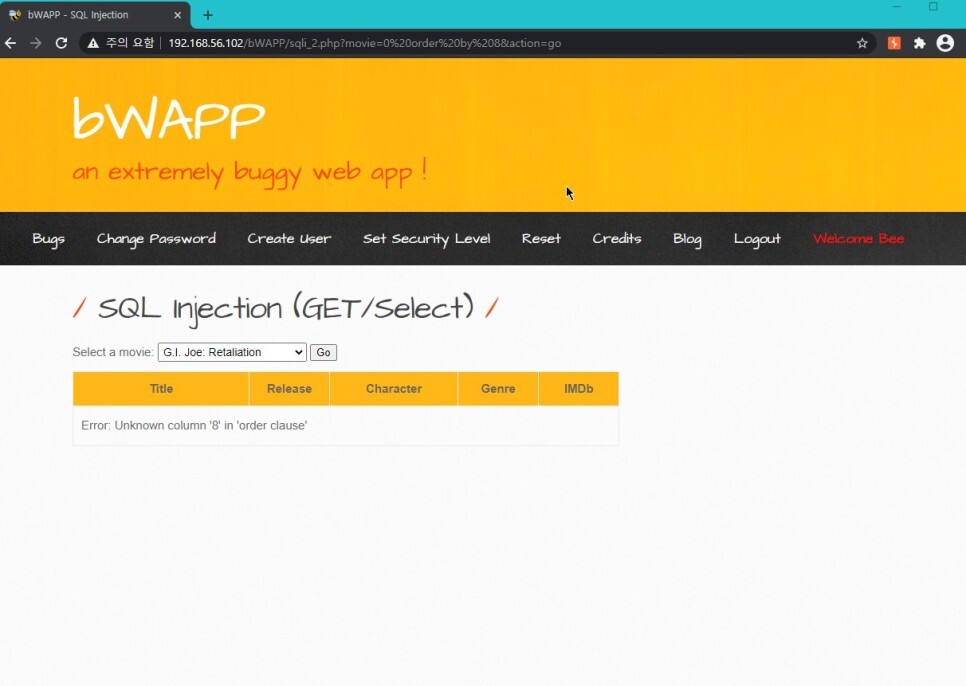
Task: Click the forward navigation arrow
Action: [36, 43]
